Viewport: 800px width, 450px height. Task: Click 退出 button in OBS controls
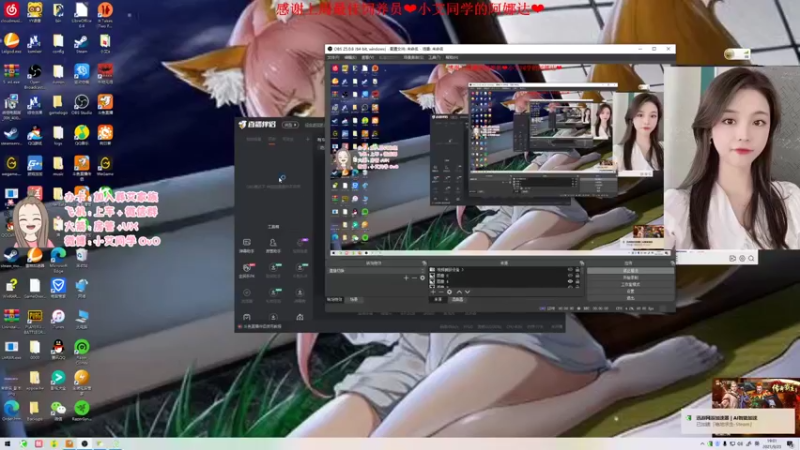coord(631,297)
